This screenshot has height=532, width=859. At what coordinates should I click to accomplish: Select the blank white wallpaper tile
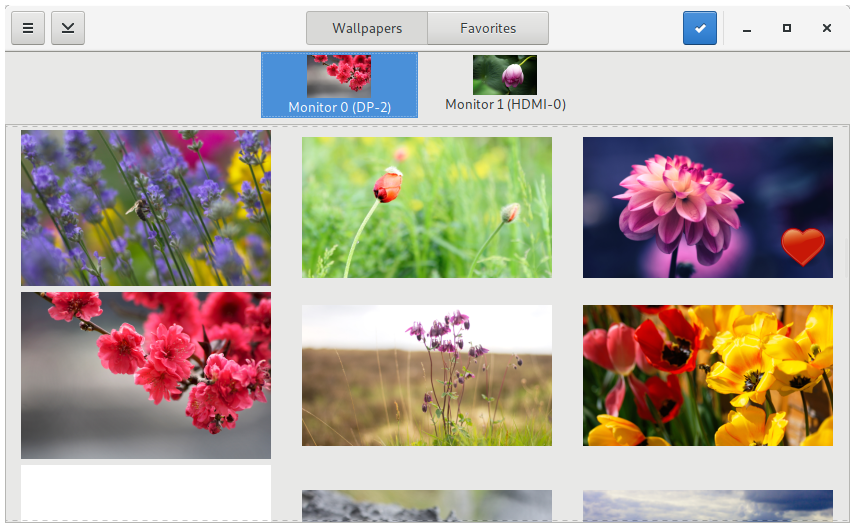(146, 493)
